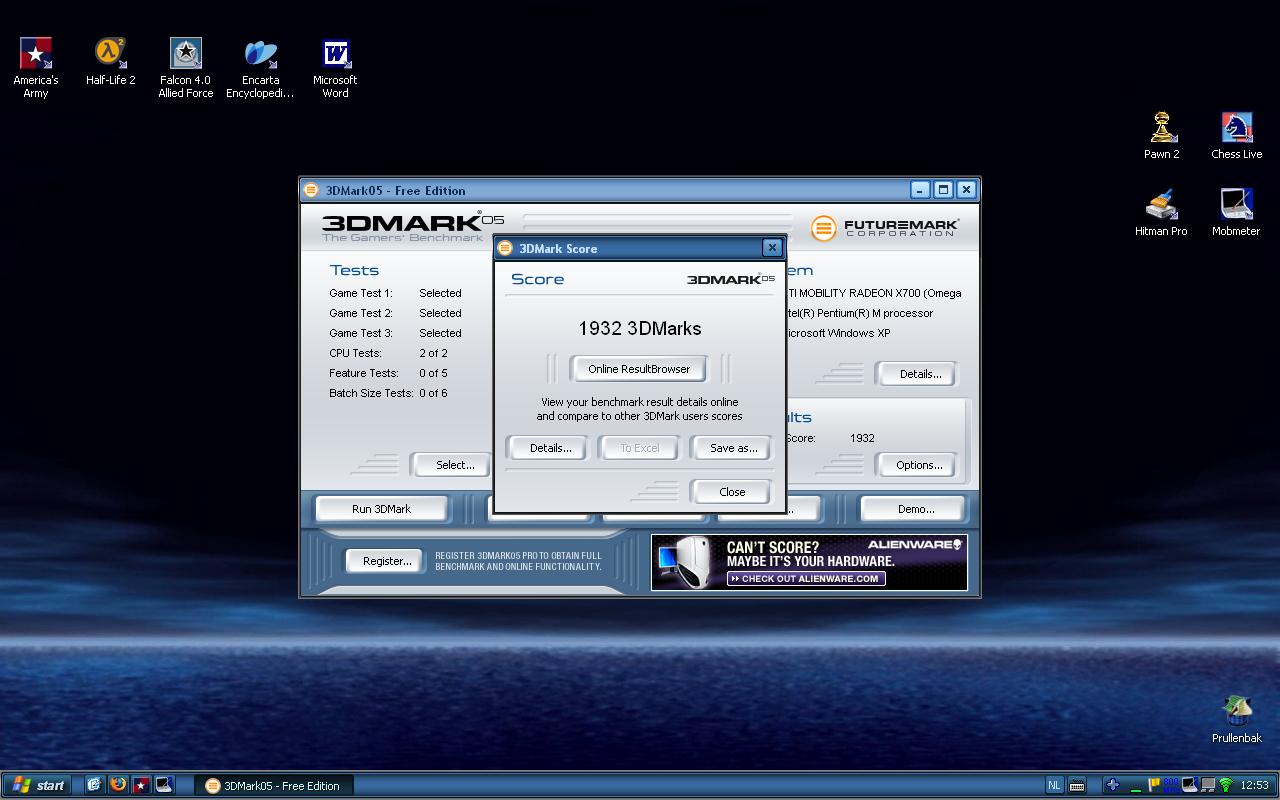Image resolution: width=1280 pixels, height=800 pixels.
Task: Click the Alienware advertisement banner
Action: 809,562
